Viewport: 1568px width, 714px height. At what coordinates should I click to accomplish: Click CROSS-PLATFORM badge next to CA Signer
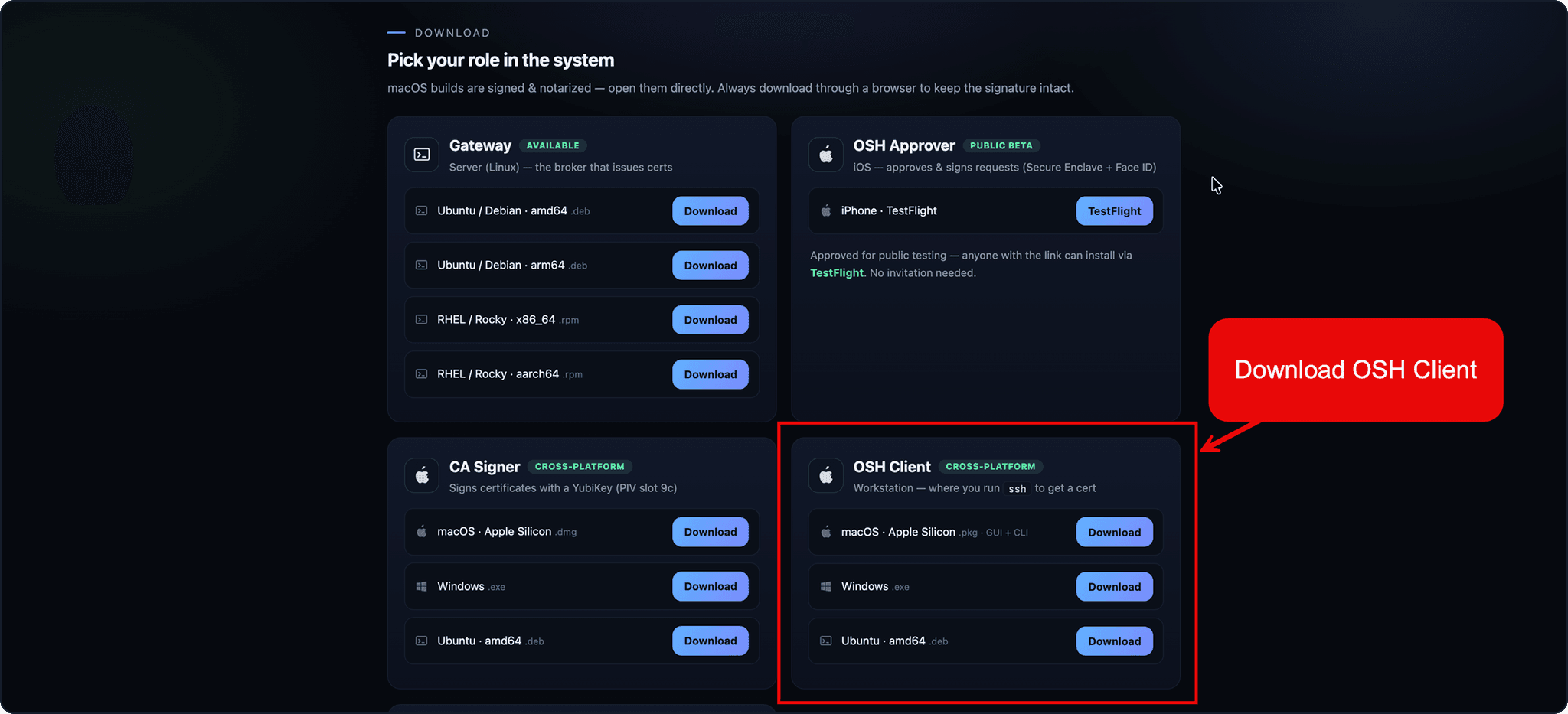coord(580,466)
